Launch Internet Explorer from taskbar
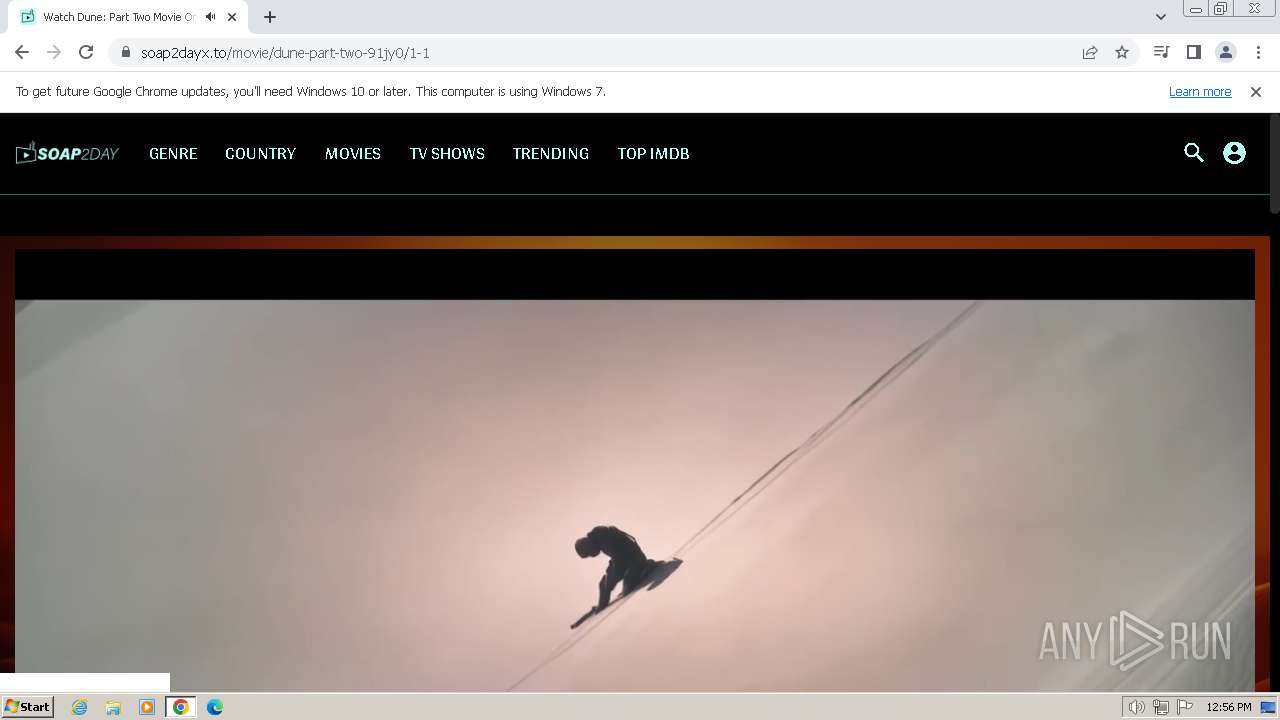 coord(79,707)
